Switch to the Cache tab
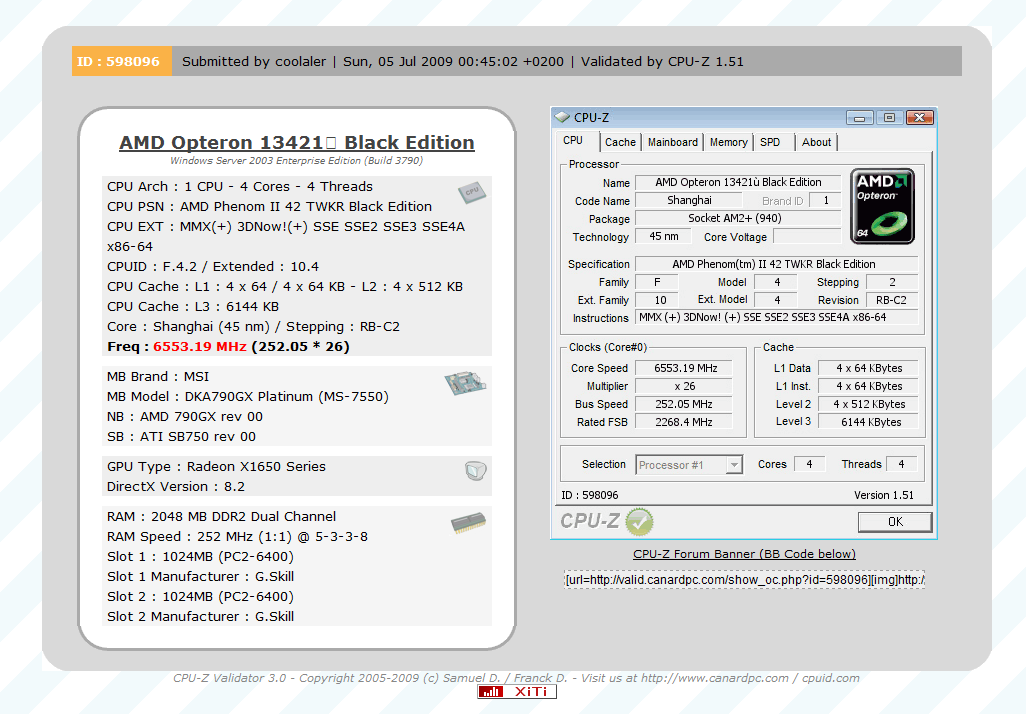This screenshot has width=1026, height=714. [620, 142]
